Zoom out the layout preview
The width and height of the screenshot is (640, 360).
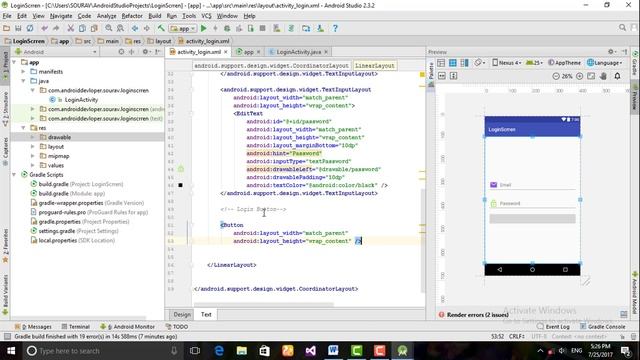click(556, 76)
